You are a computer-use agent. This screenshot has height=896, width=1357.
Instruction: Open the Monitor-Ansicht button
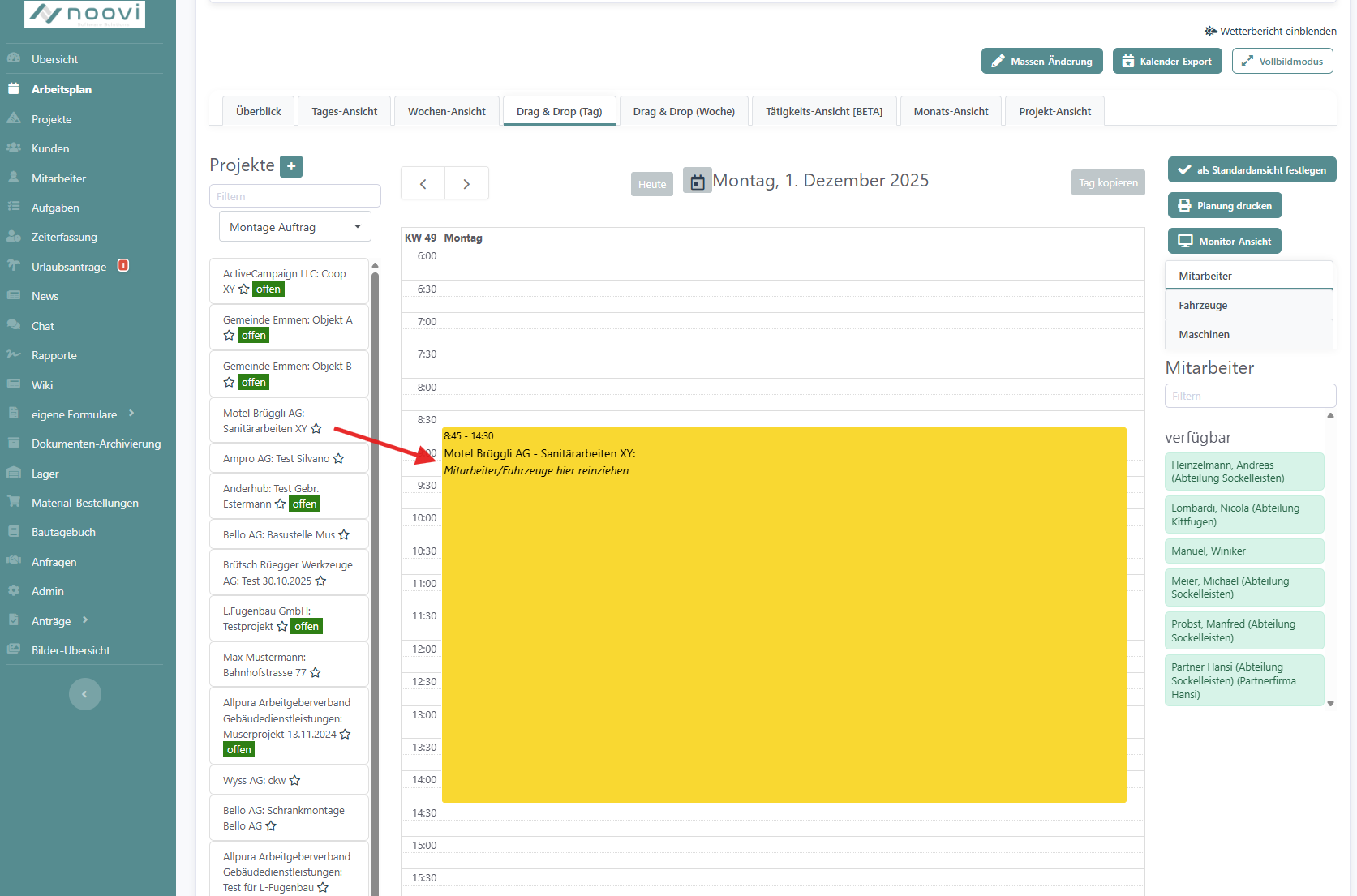pos(1225,241)
